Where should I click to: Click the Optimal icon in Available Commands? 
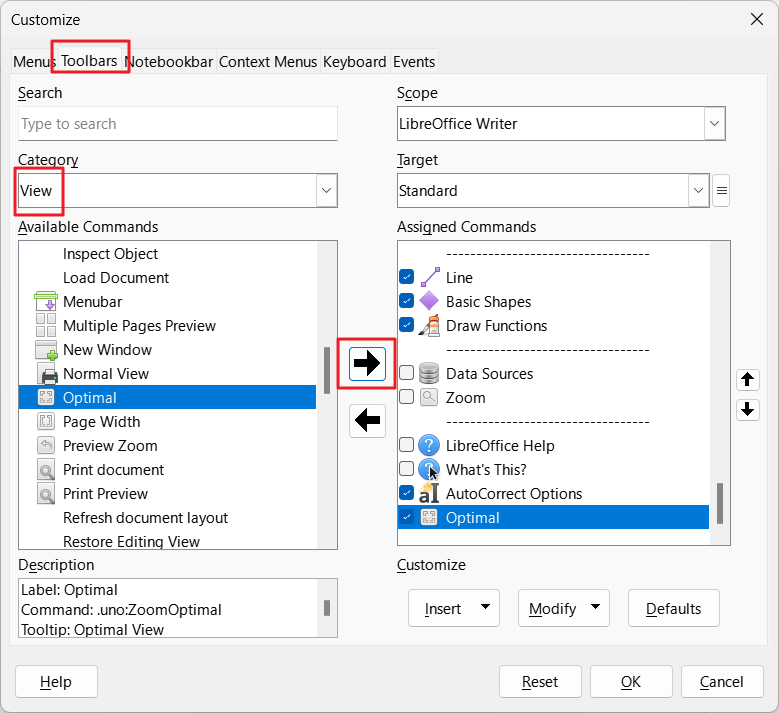(x=46, y=397)
